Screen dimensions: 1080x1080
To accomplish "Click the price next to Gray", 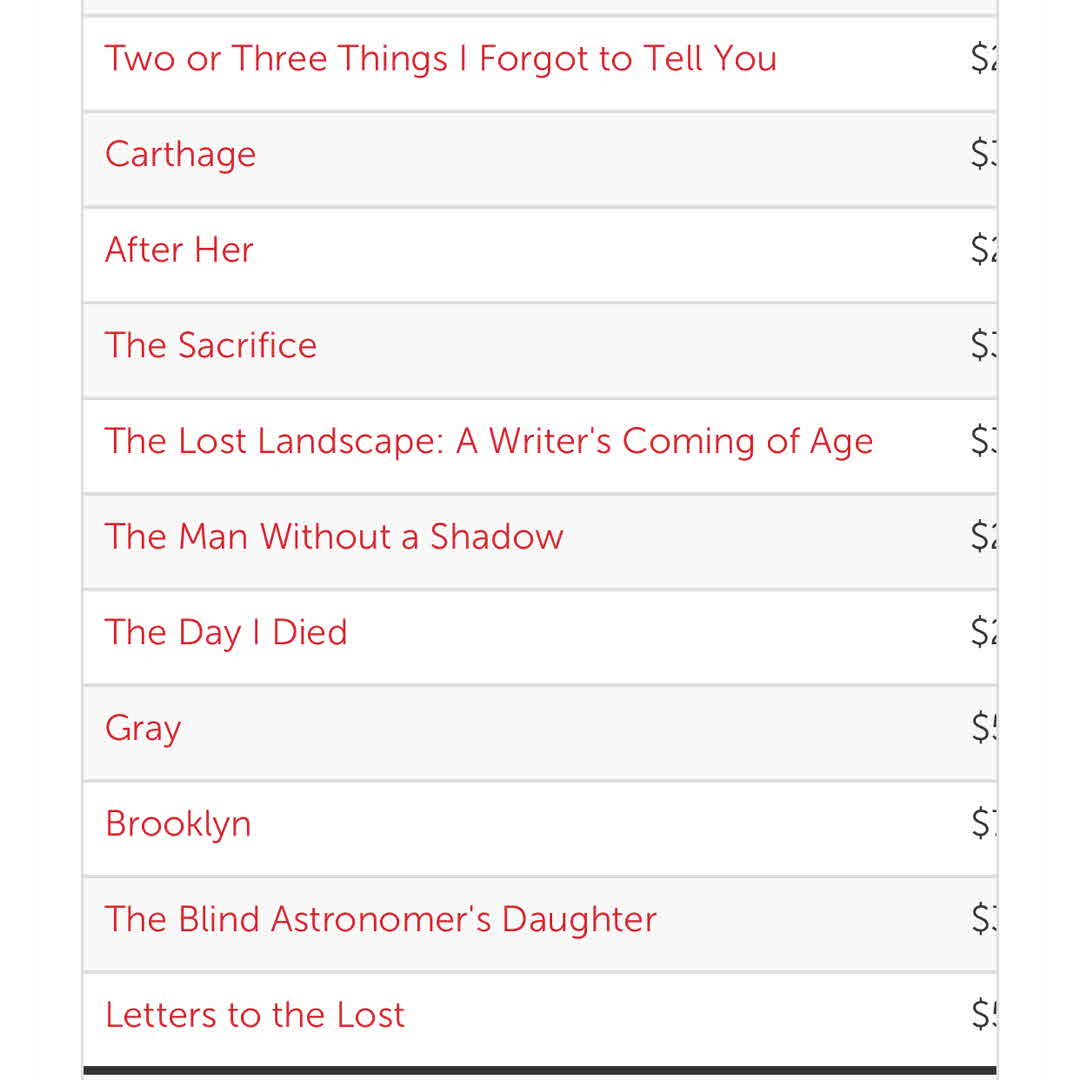I will [x=983, y=729].
